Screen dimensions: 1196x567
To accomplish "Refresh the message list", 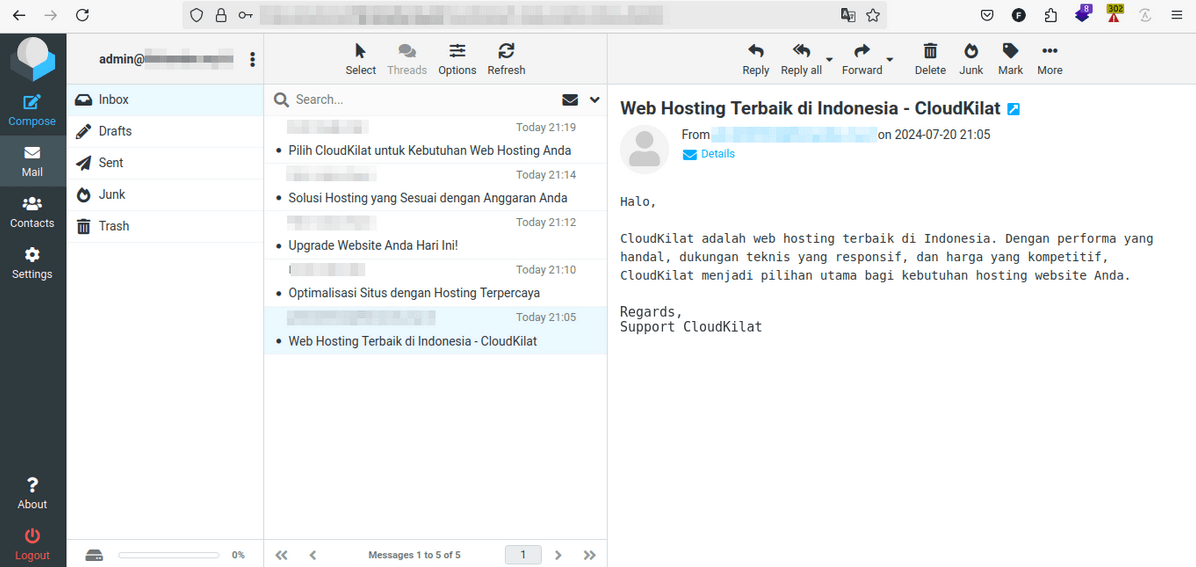I will pos(506,59).
